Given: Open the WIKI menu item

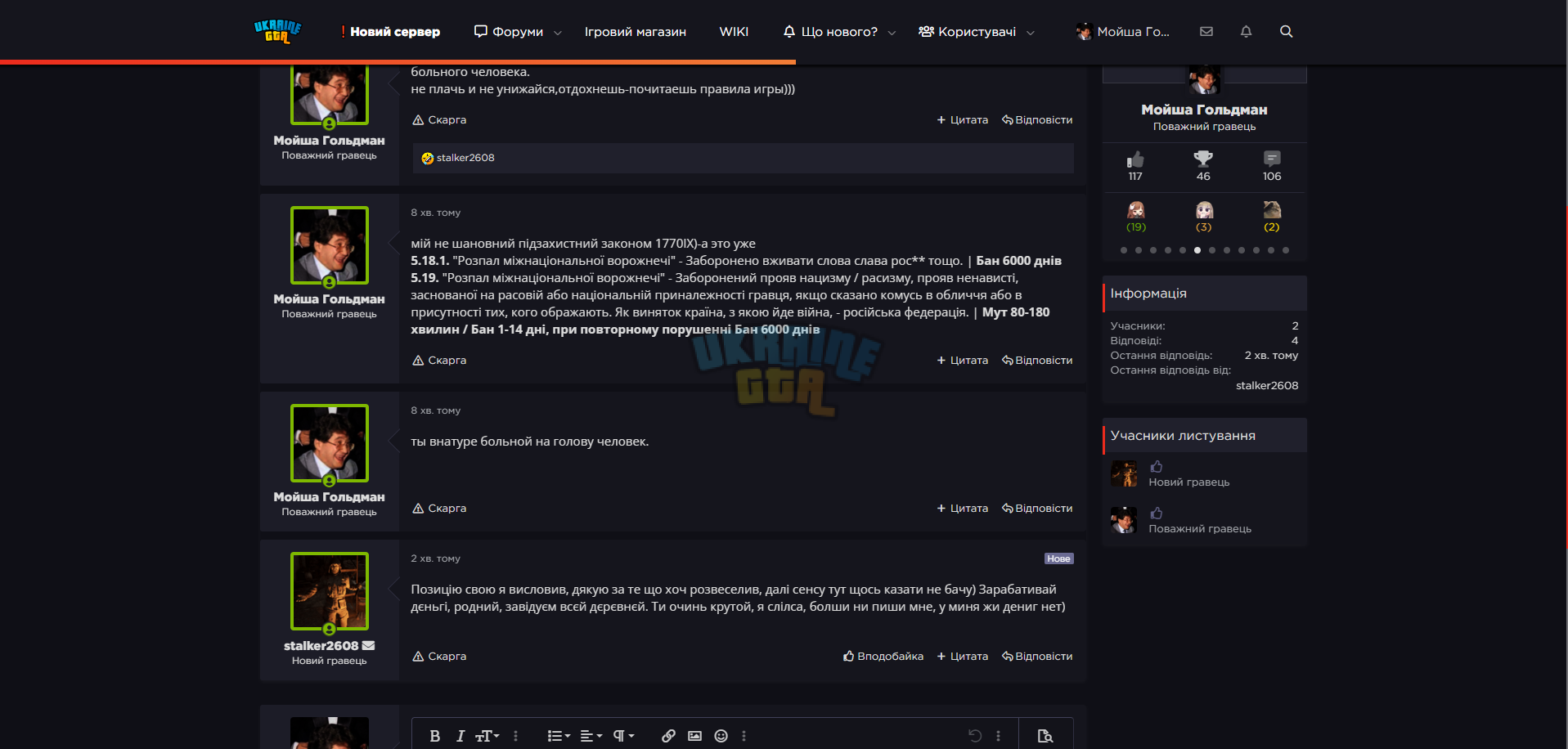Looking at the screenshot, I should 734,31.
